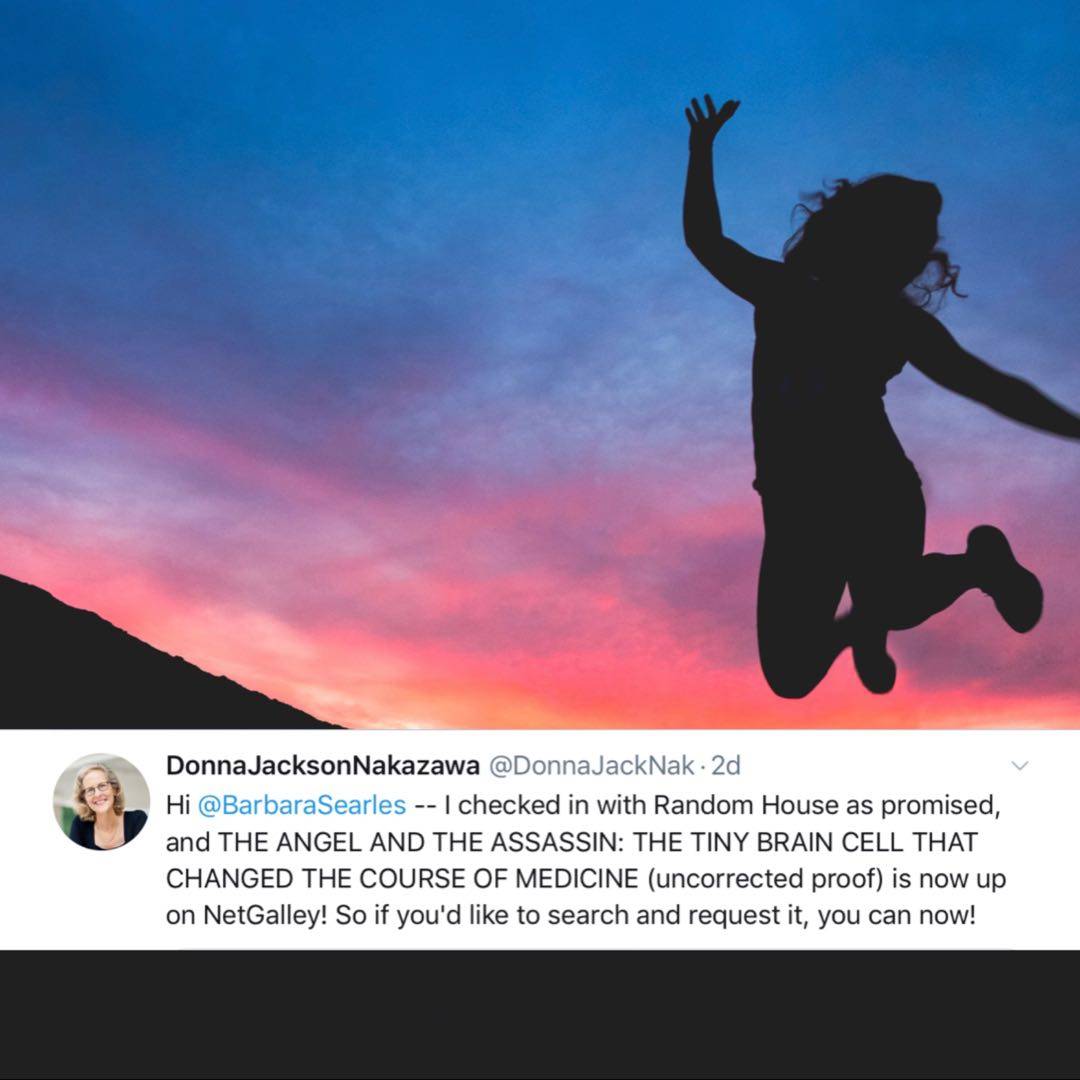Screen dimensions: 1080x1080
Task: Select the tweet body text
Action: tap(585, 860)
